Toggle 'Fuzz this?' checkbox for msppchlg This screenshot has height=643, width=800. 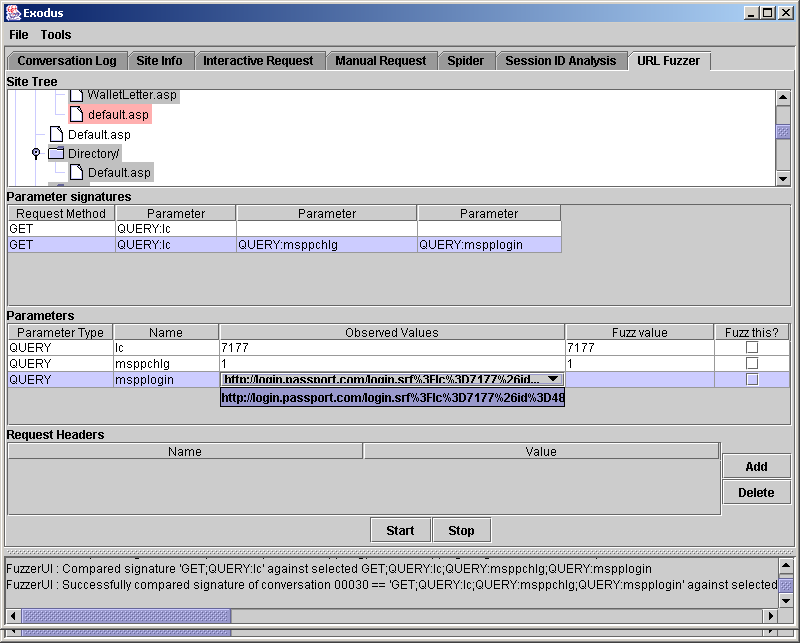pyautogui.click(x=752, y=364)
